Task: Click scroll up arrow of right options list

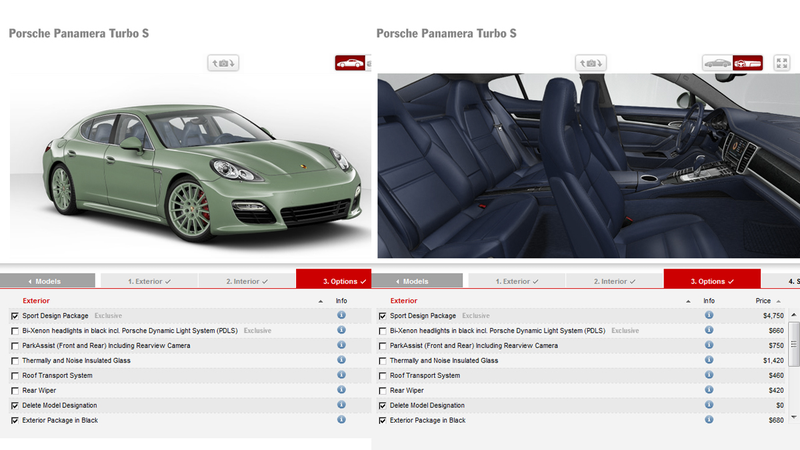Action: click(794, 315)
